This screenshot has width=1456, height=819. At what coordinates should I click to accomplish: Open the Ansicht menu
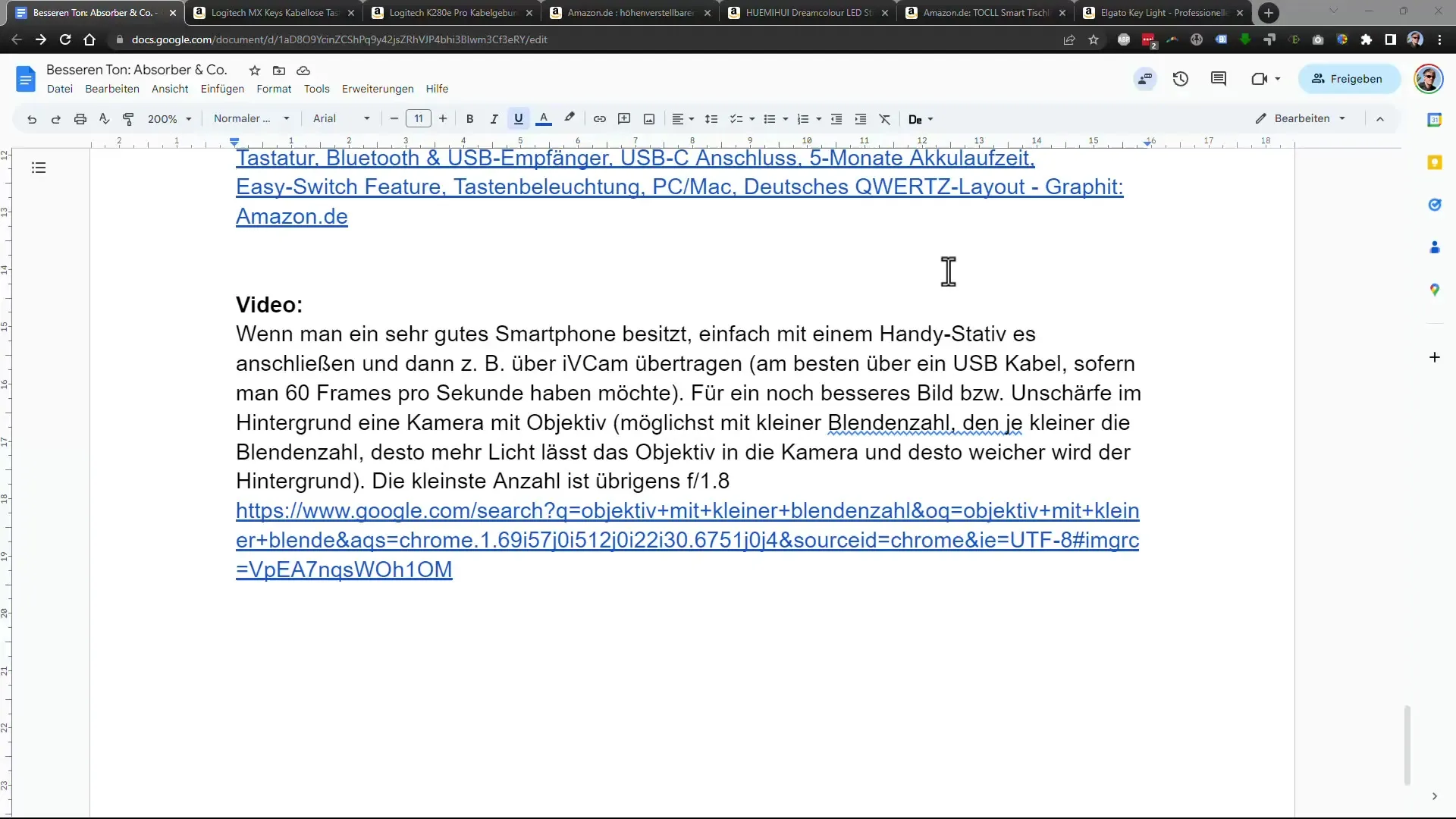click(170, 89)
